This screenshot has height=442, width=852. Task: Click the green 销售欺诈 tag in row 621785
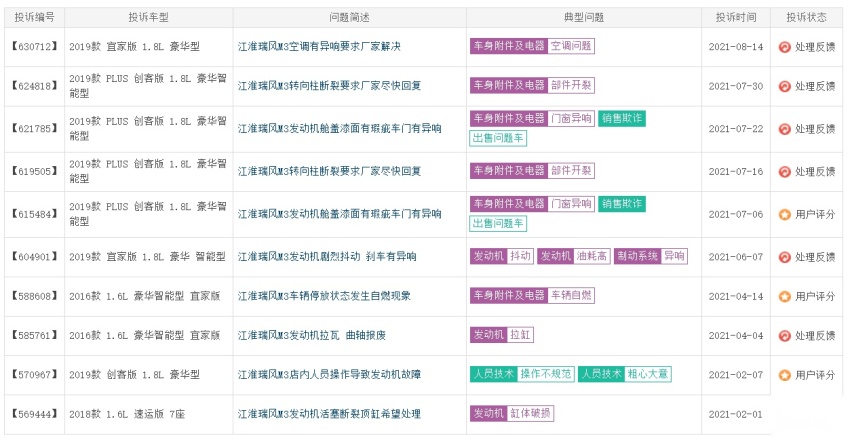pyautogui.click(x=622, y=119)
